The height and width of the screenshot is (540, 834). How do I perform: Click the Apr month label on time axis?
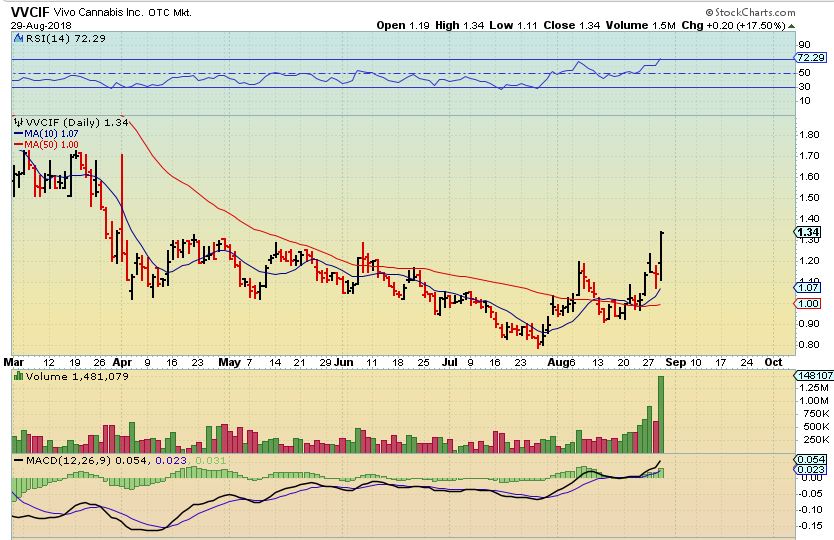tap(122, 362)
